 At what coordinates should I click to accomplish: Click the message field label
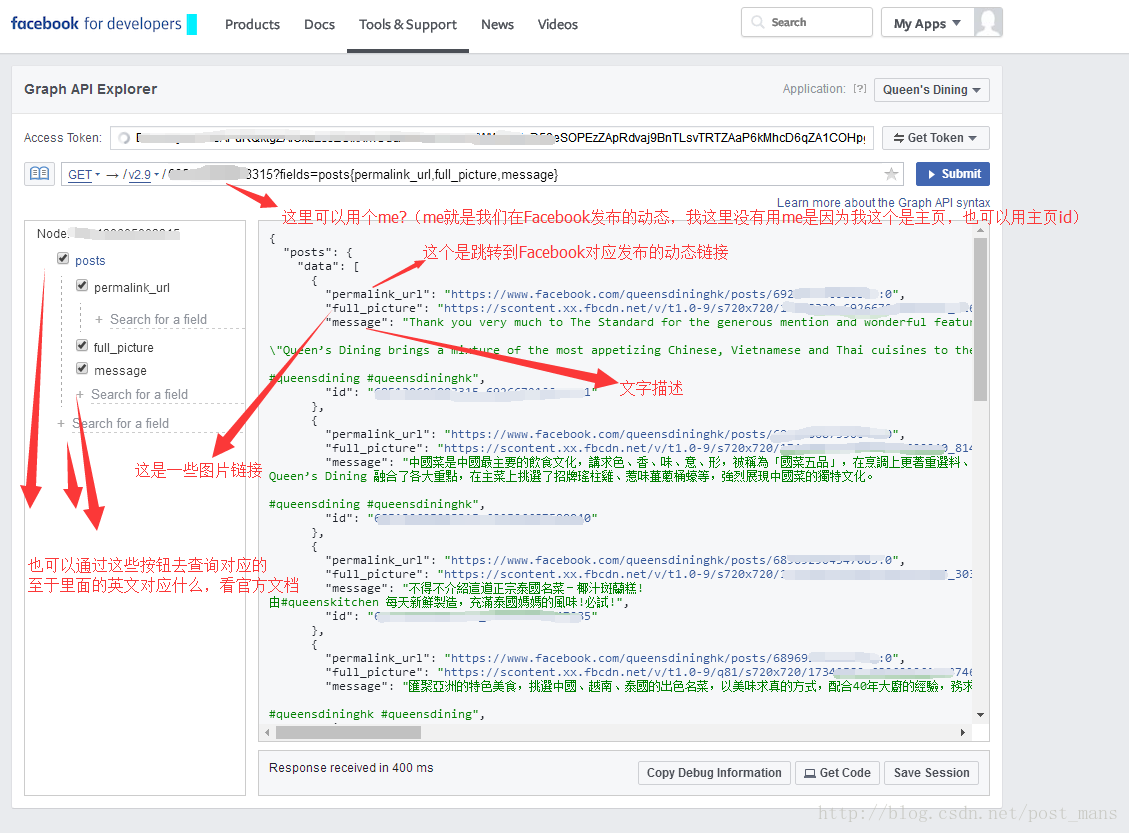pos(120,371)
